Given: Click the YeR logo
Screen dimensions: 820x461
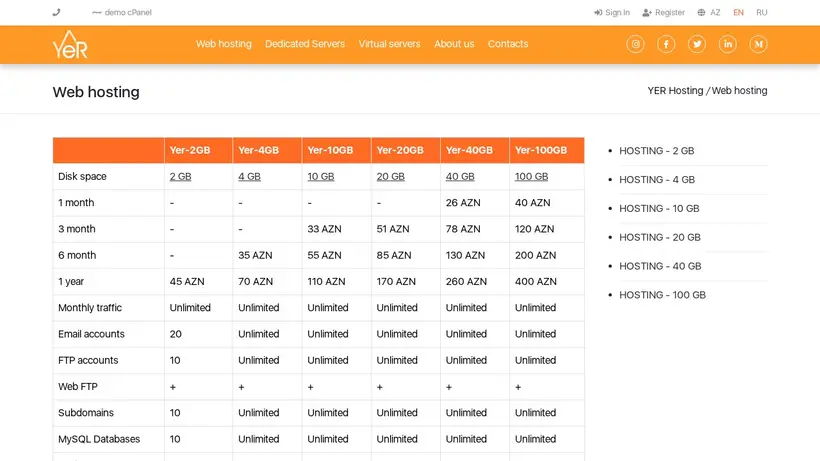Looking at the screenshot, I should (70, 44).
